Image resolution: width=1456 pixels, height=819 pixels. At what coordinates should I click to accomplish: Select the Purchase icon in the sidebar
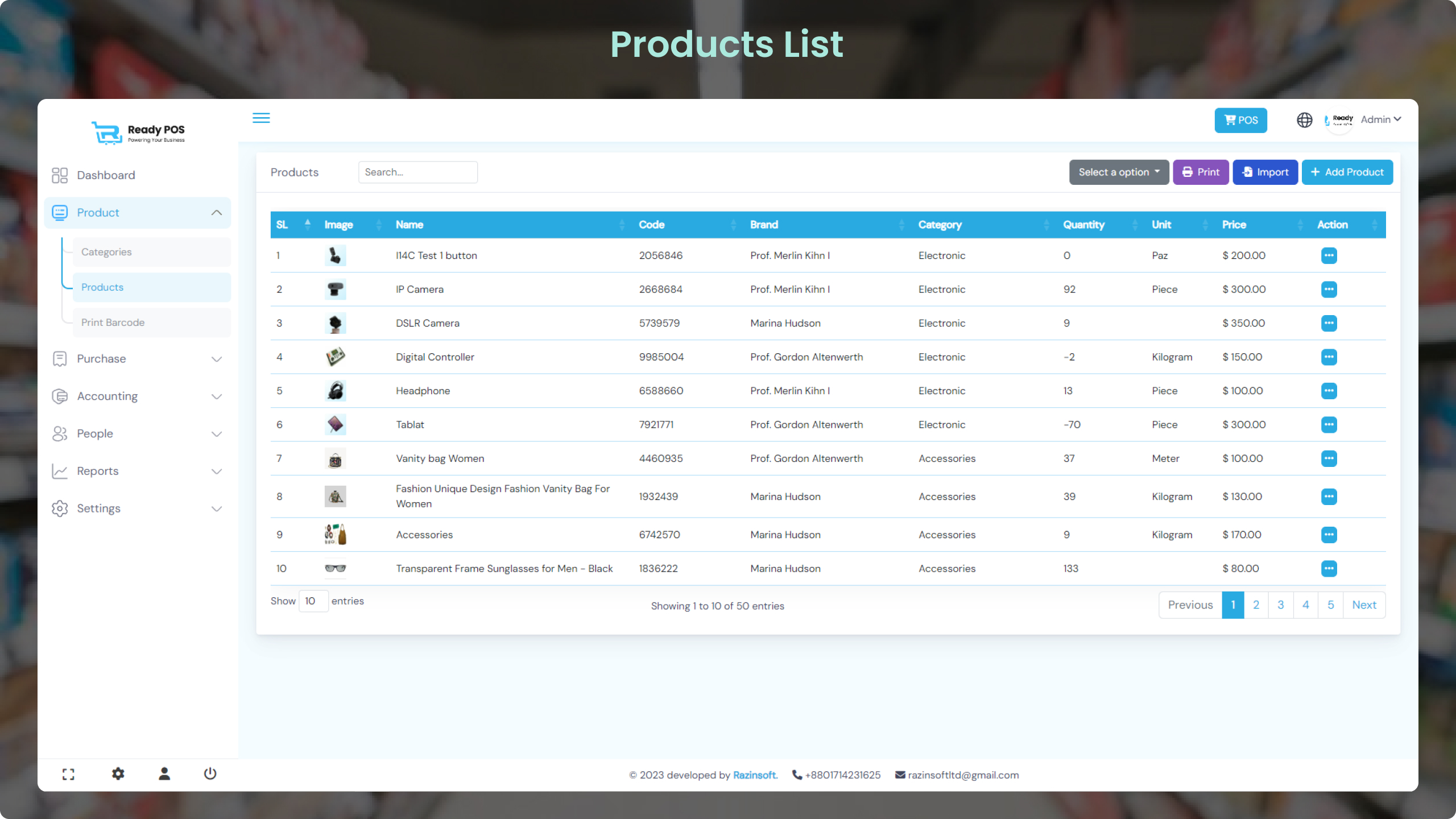pos(60,358)
